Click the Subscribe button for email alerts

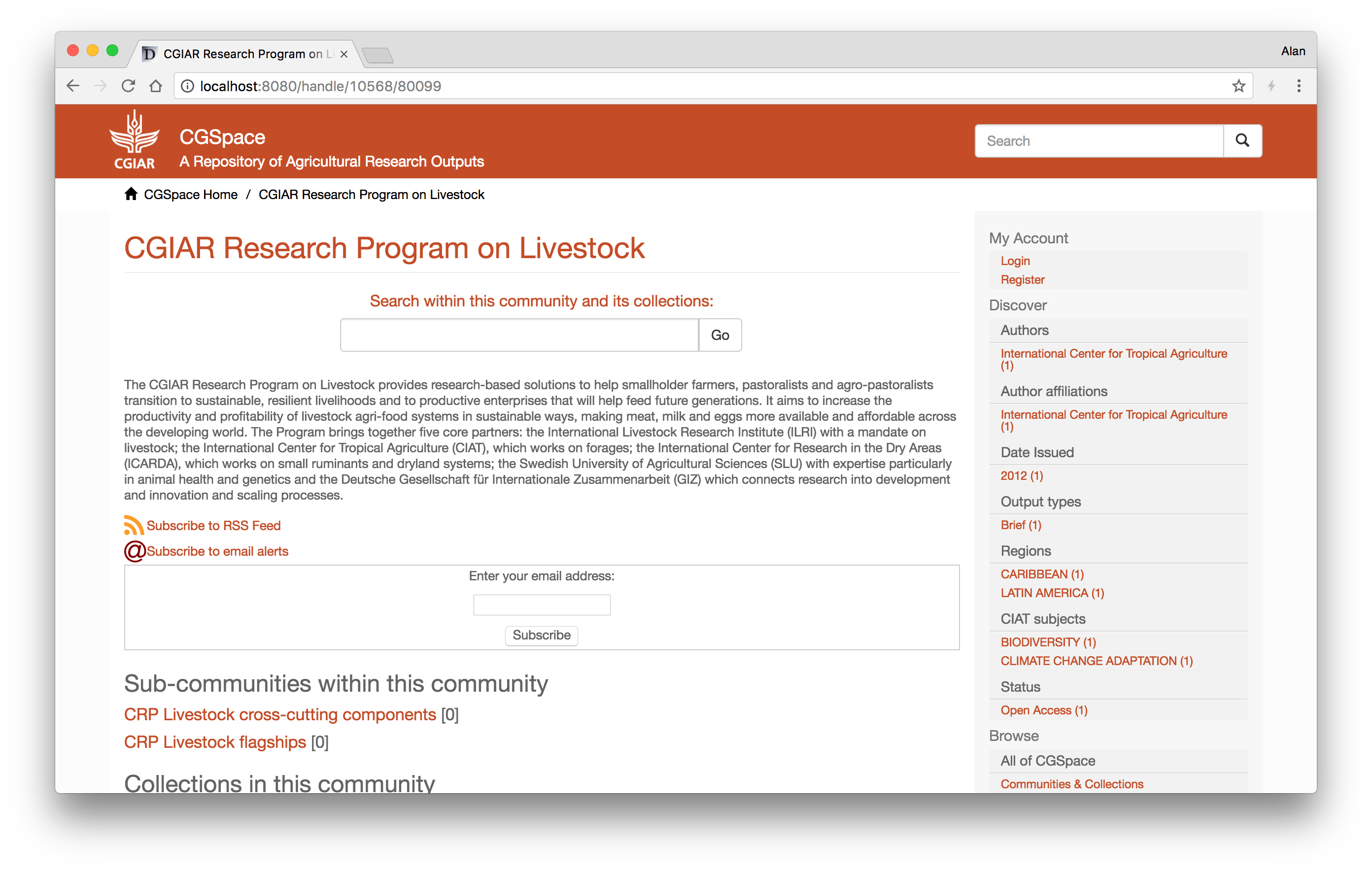tap(541, 635)
